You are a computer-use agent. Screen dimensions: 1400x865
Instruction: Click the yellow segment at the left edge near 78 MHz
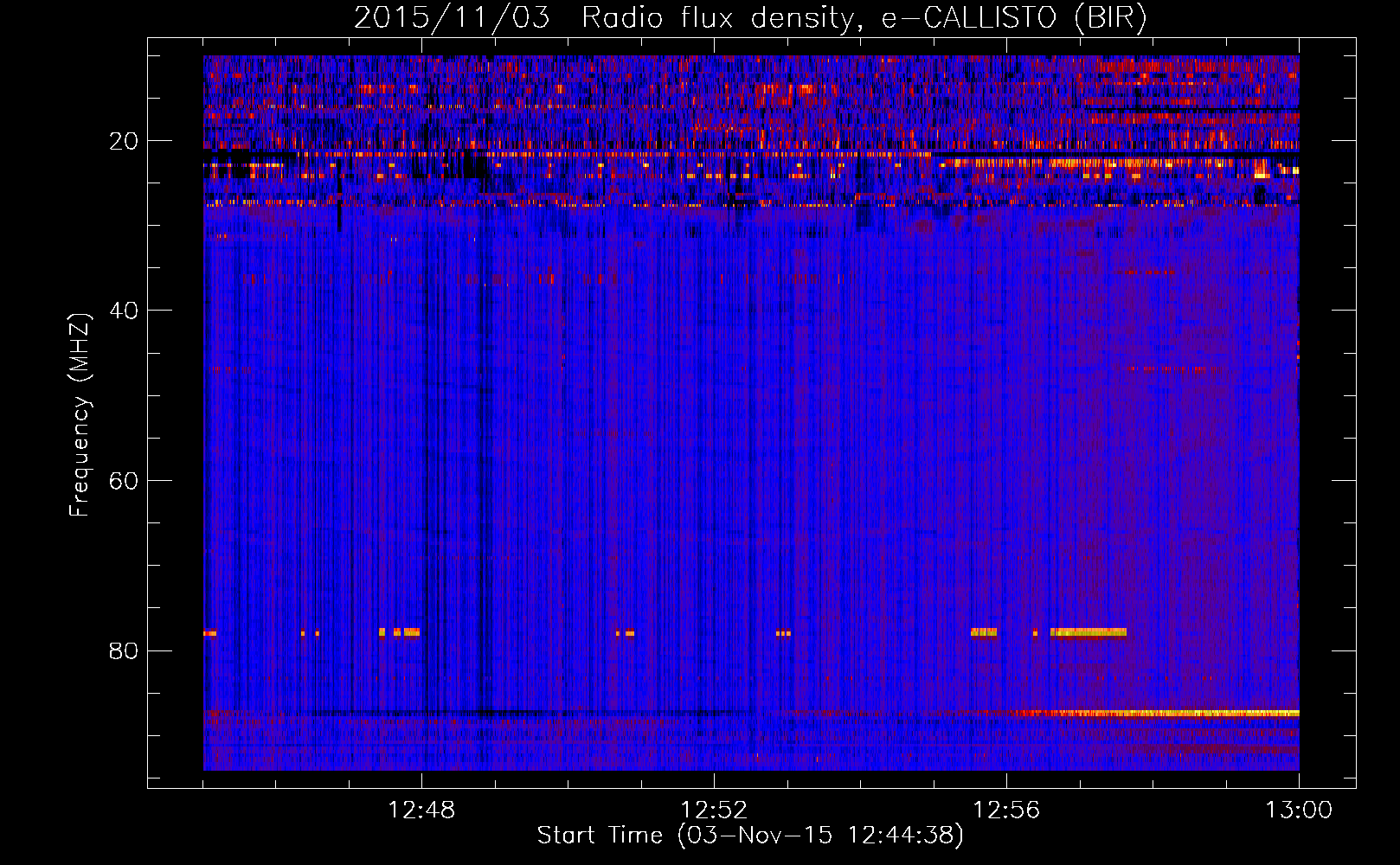(209, 633)
